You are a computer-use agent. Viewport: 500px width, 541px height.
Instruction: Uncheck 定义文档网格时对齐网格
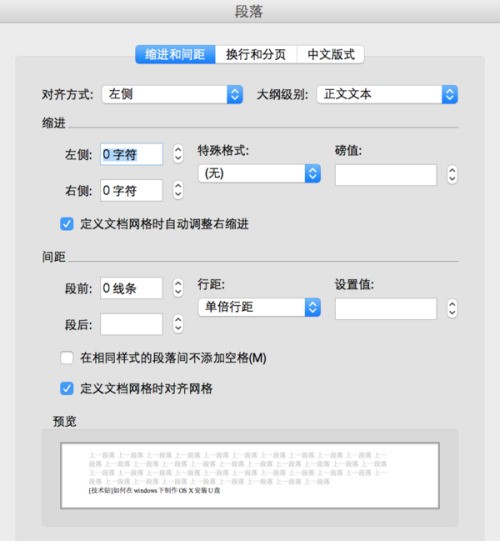pyautogui.click(x=67, y=388)
